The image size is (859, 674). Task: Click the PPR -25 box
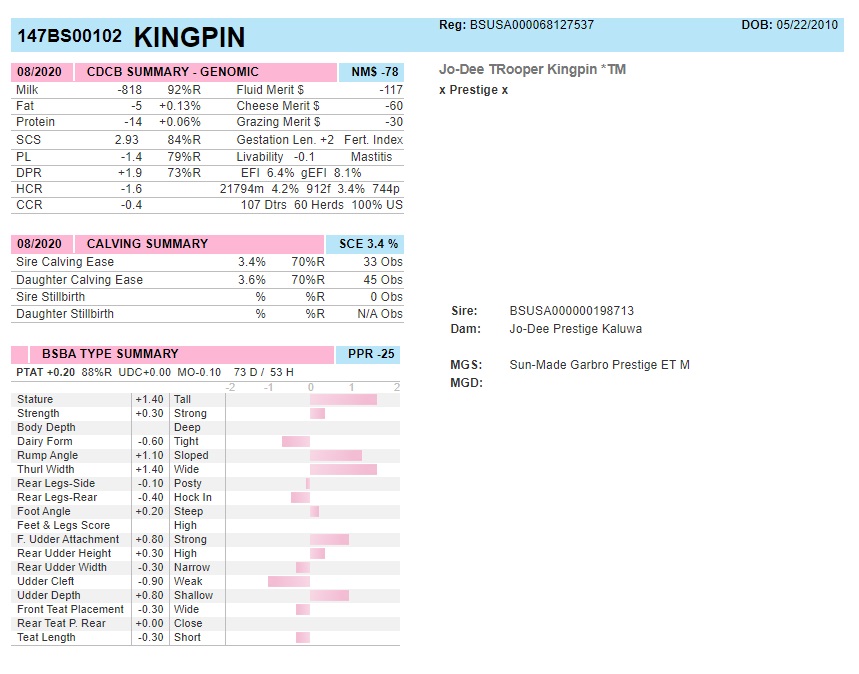click(368, 354)
